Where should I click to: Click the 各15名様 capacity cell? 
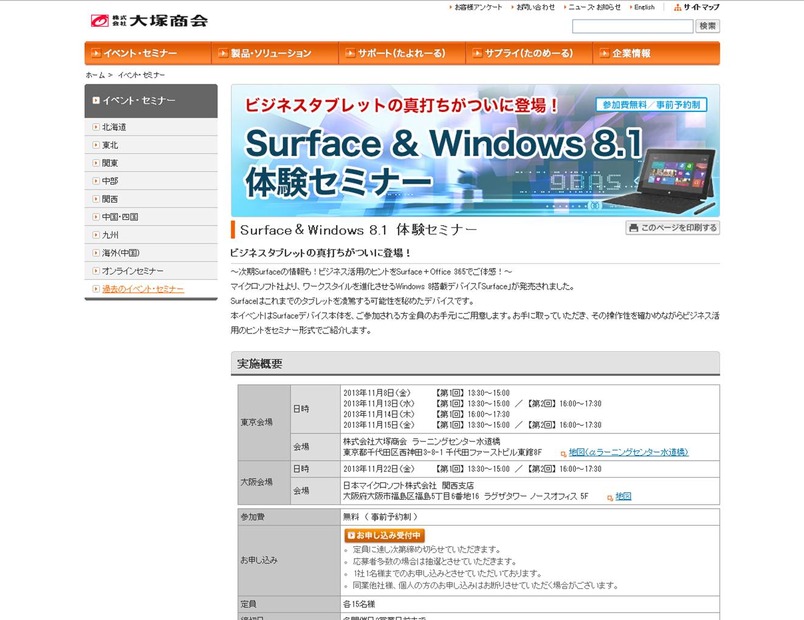pyautogui.click(x=530, y=604)
